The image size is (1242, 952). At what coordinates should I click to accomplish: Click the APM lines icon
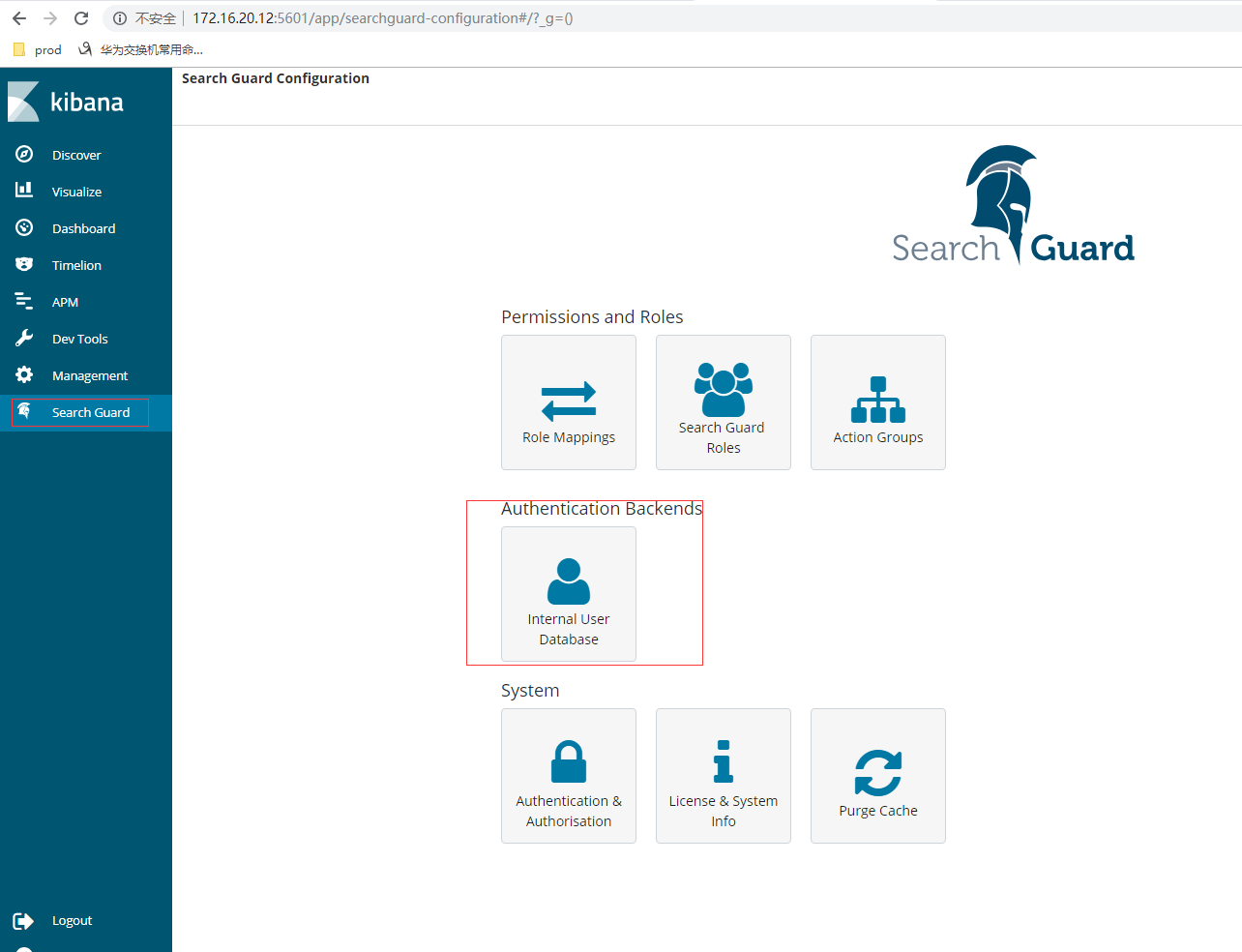point(24,301)
